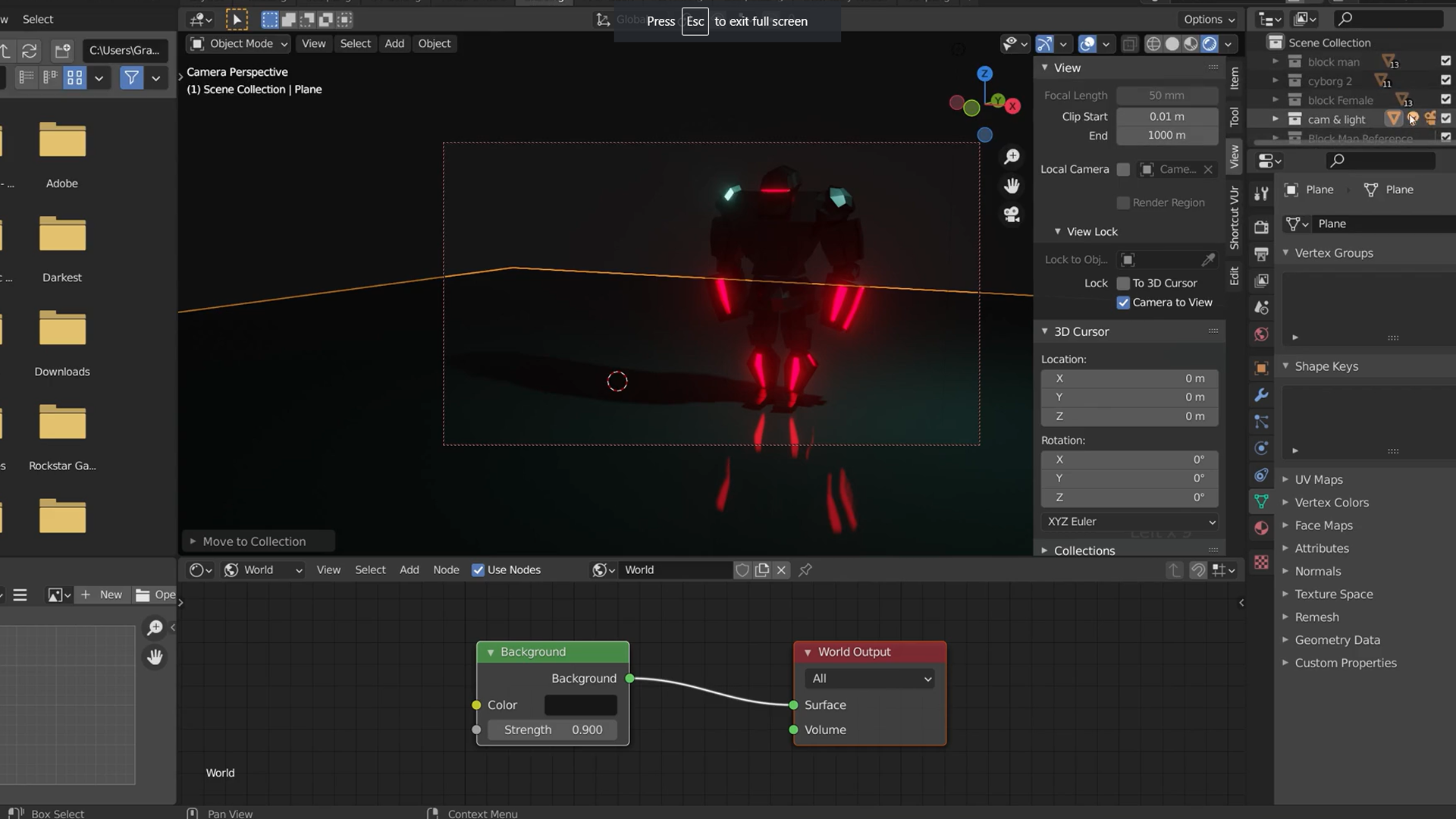Open the XYZ Euler rotation mode dropdown
Viewport: 1456px width, 819px height.
point(1130,522)
